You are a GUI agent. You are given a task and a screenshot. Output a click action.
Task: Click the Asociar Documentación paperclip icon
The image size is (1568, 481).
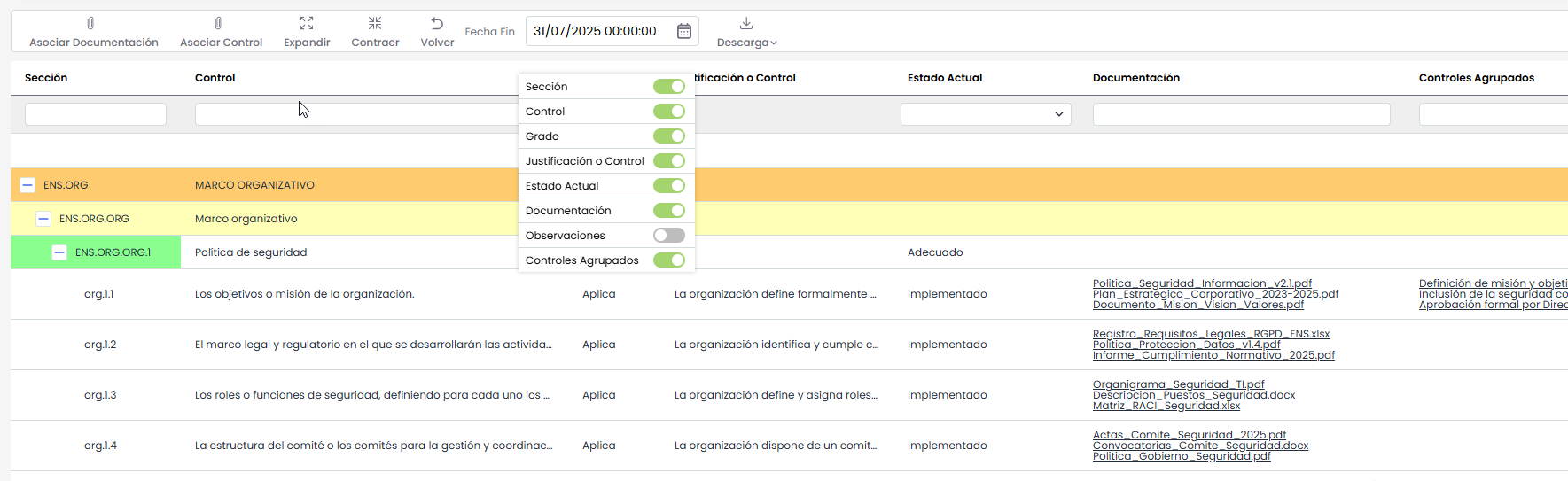coord(90,24)
